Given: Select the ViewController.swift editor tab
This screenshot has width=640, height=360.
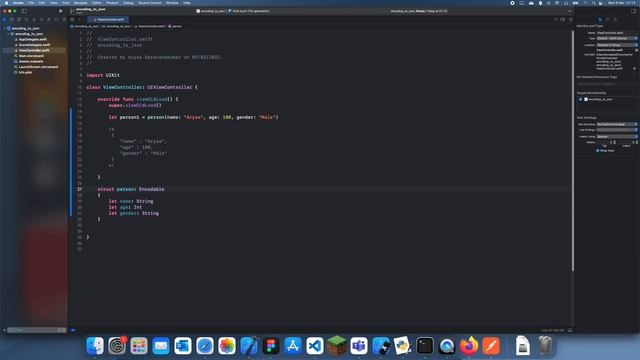Looking at the screenshot, I should click(x=108, y=19).
